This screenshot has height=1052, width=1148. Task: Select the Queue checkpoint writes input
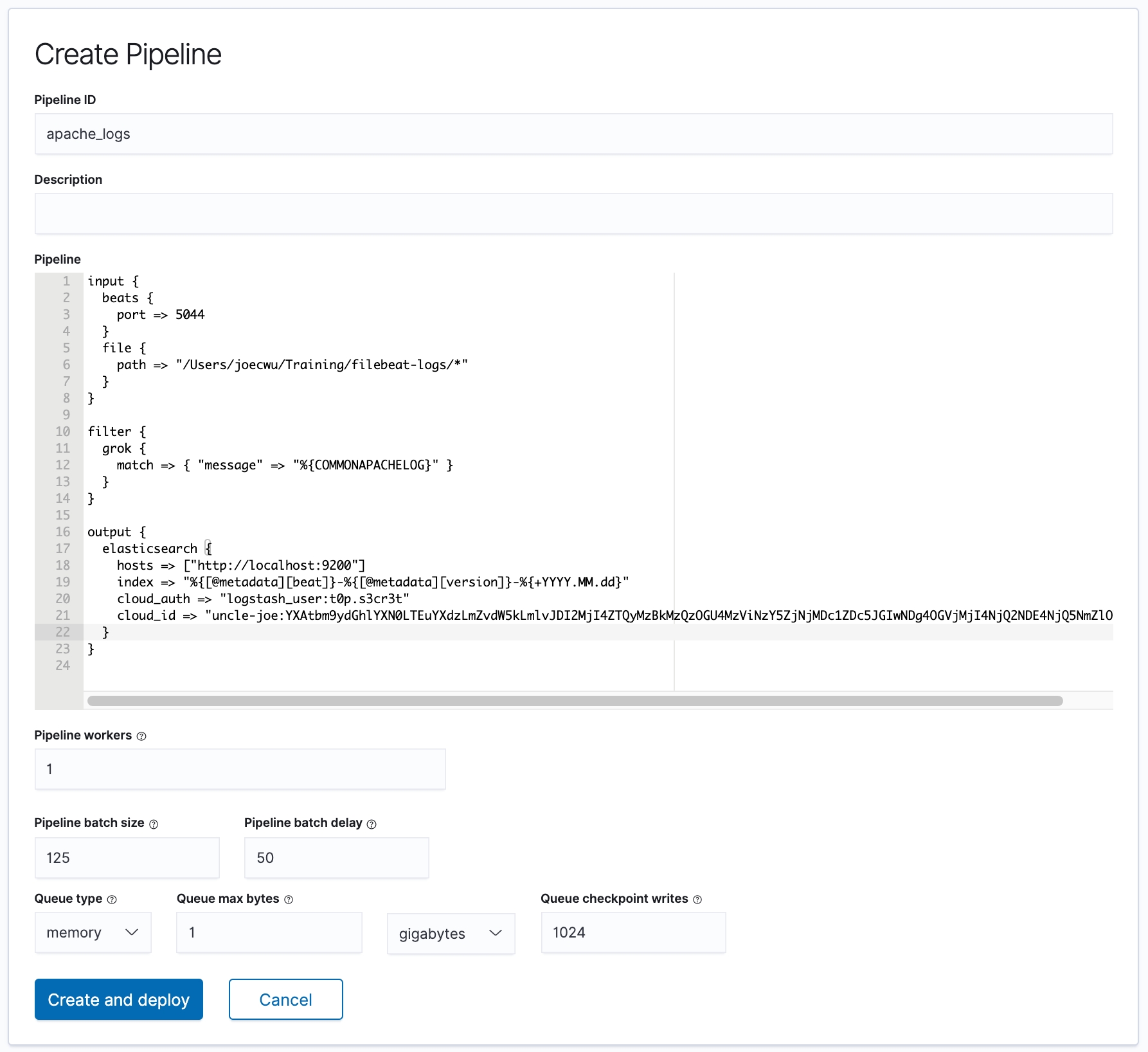coord(633,932)
